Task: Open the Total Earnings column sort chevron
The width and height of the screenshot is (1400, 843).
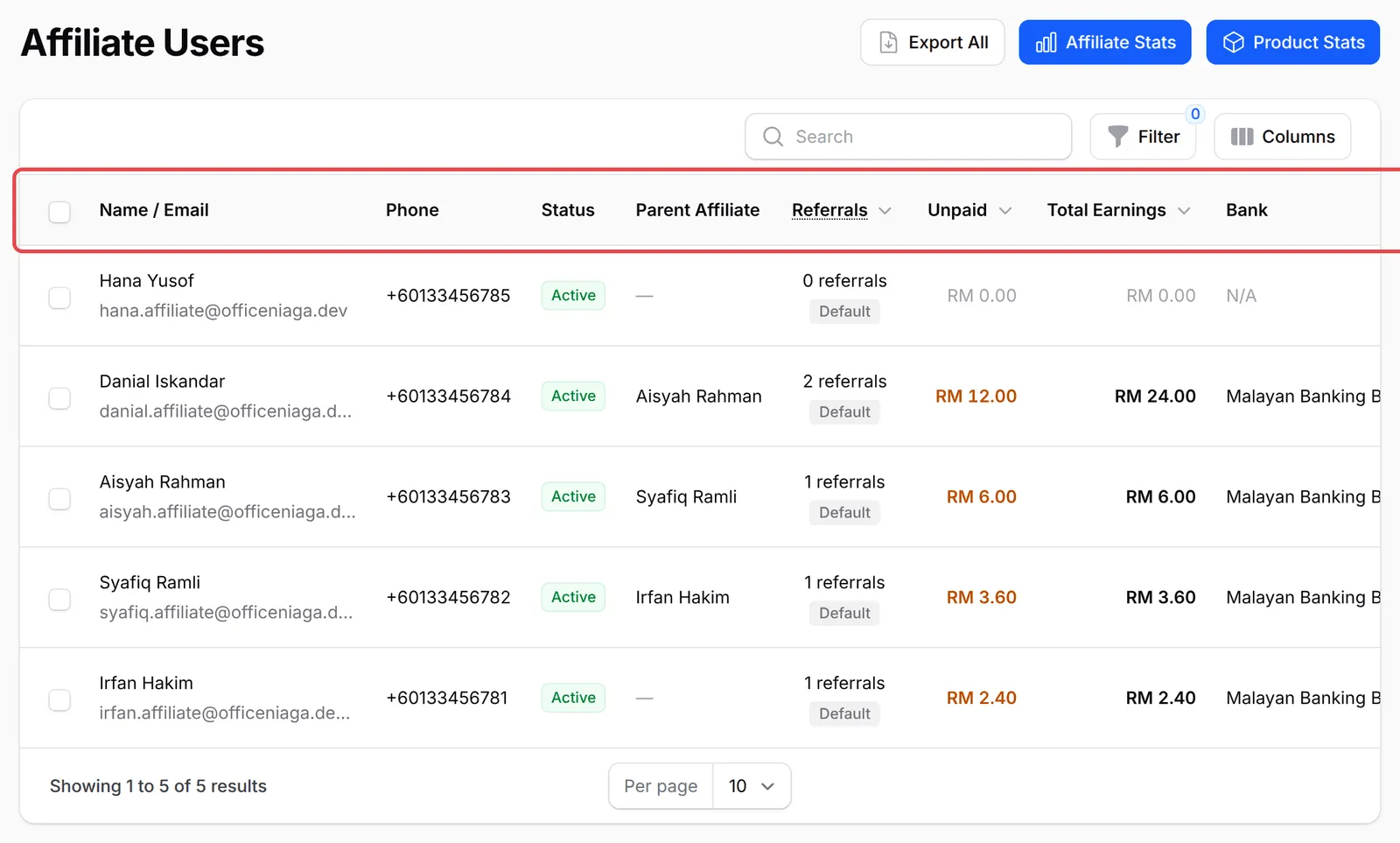Action: click(x=1184, y=211)
